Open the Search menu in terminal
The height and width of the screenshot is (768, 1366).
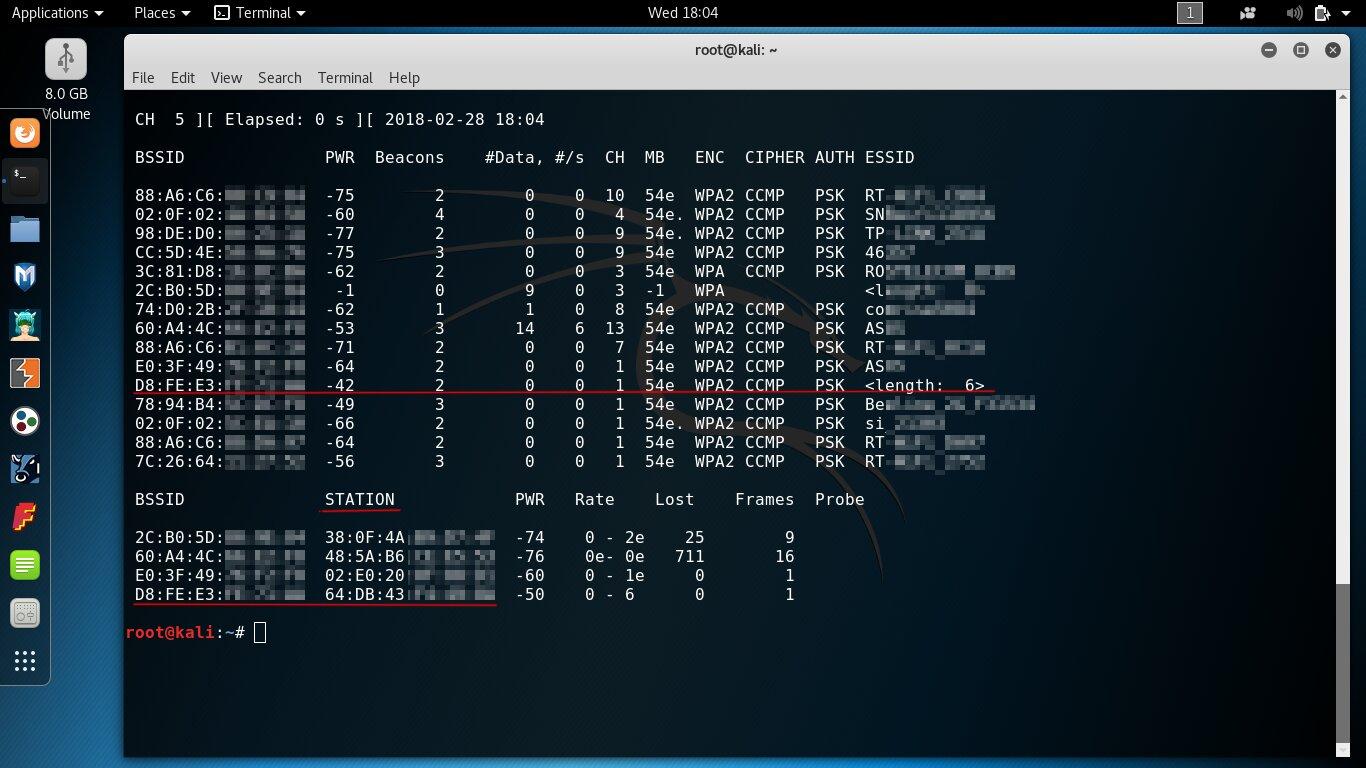(x=279, y=78)
